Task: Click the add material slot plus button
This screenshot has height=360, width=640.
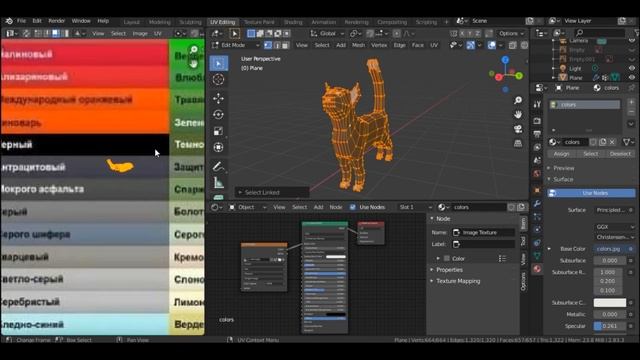Action: click(631, 102)
